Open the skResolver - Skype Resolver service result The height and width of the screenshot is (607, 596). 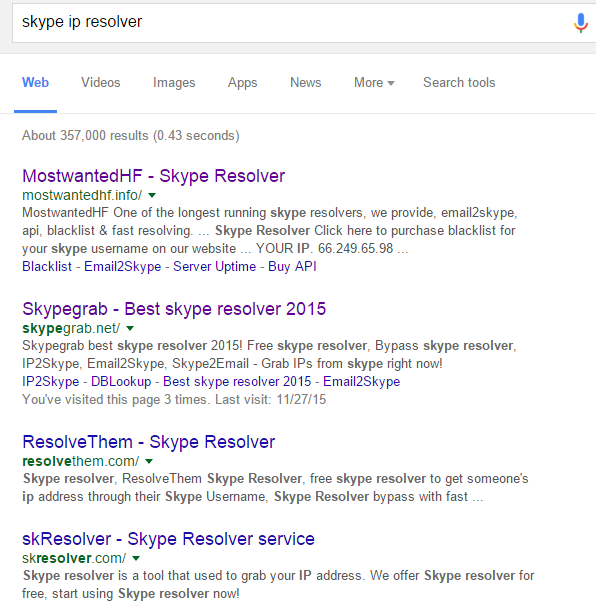[x=168, y=539]
